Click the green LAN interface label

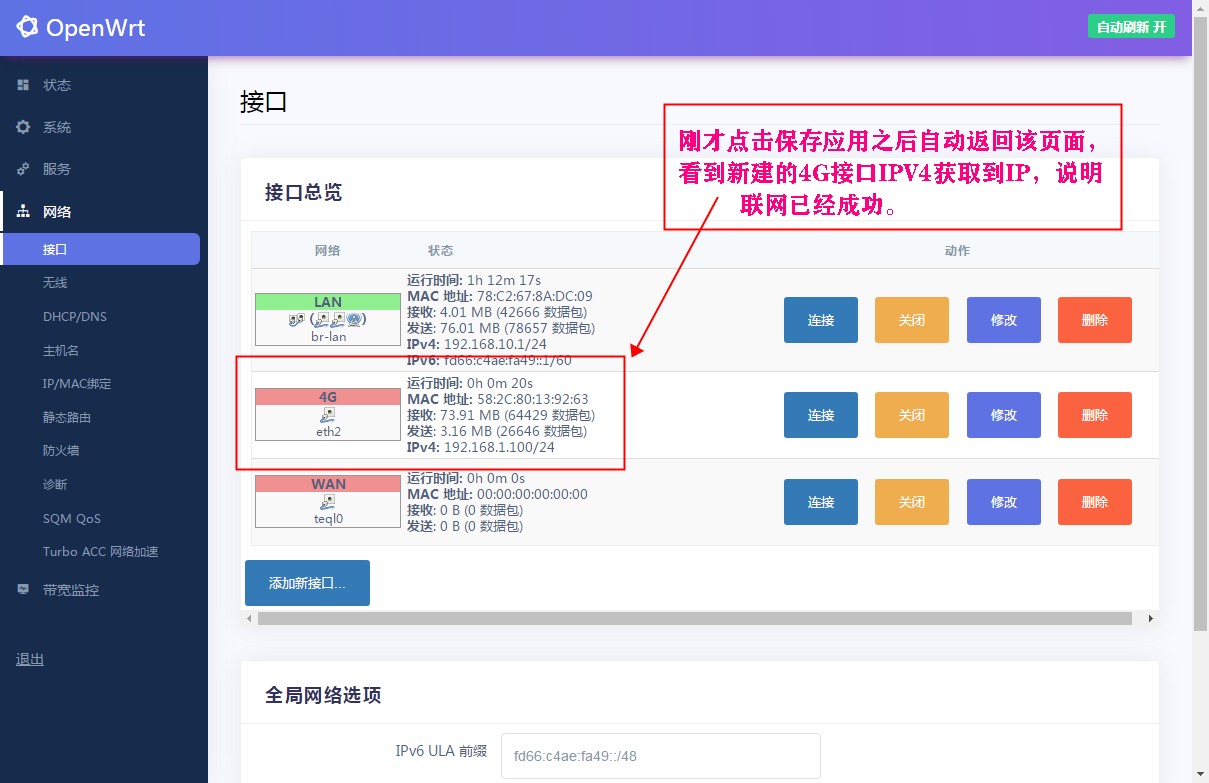(328, 302)
